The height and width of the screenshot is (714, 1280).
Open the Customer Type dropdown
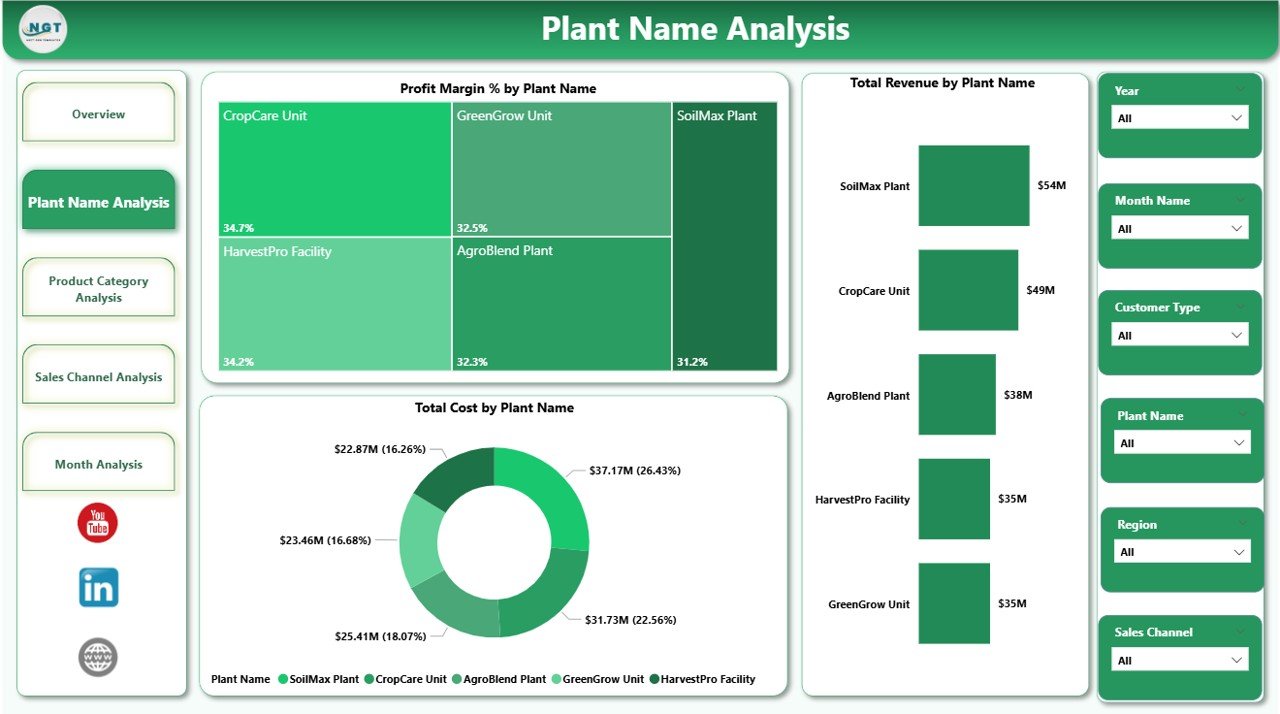1241,334
